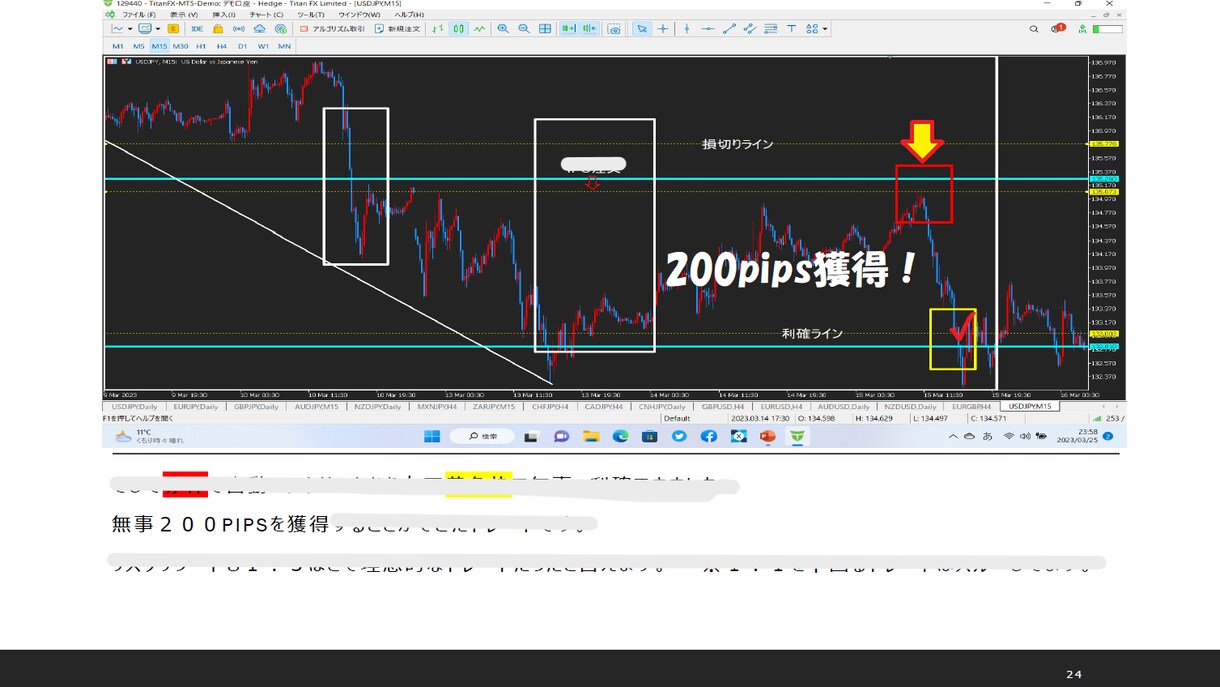Select the M1 timeframe
This screenshot has height=687, width=1220.
pos(118,46)
